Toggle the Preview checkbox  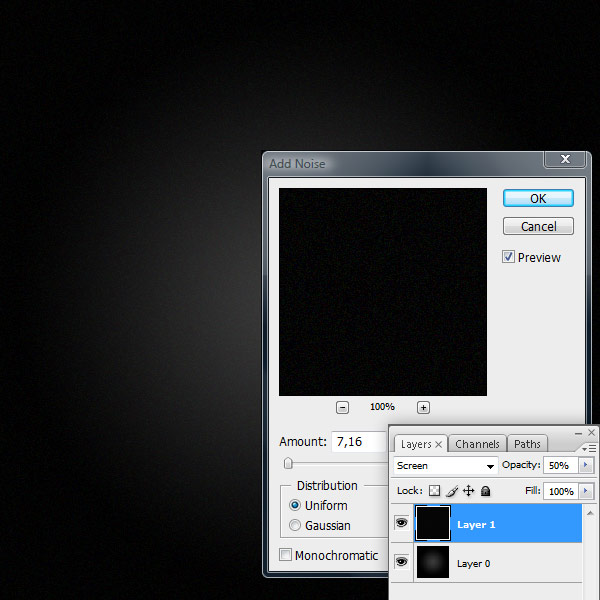508,257
